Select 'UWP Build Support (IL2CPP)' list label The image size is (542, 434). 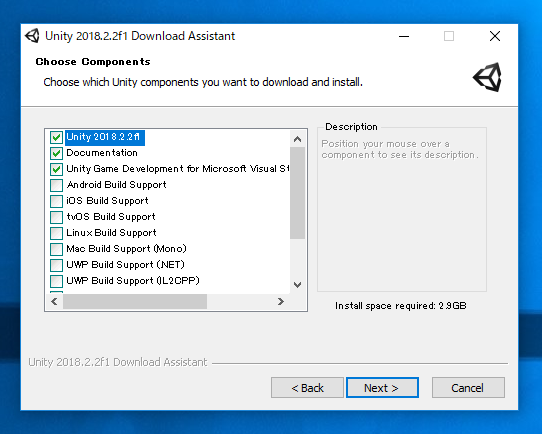[x=133, y=281]
